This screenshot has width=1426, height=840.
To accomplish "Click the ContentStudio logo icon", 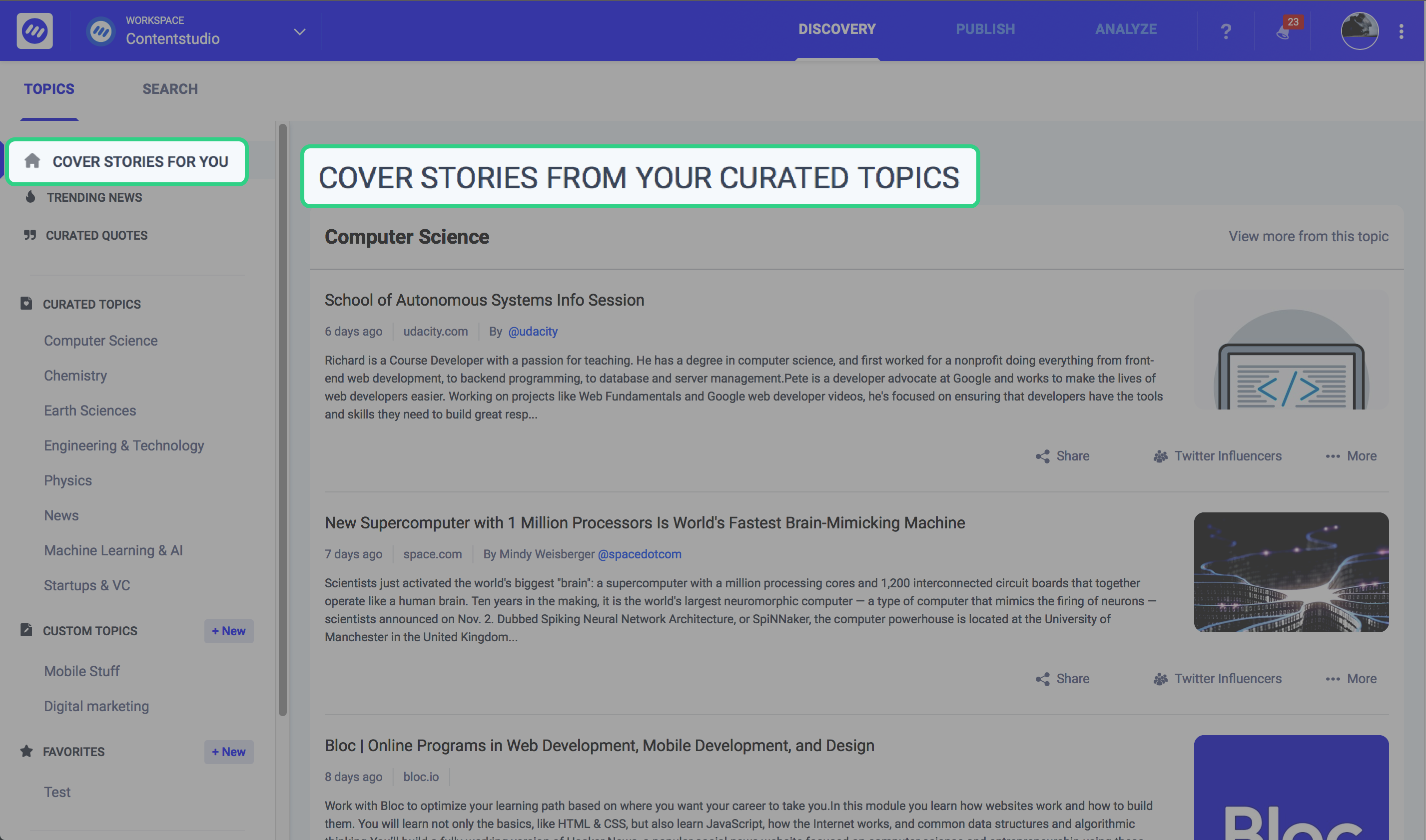I will point(34,30).
